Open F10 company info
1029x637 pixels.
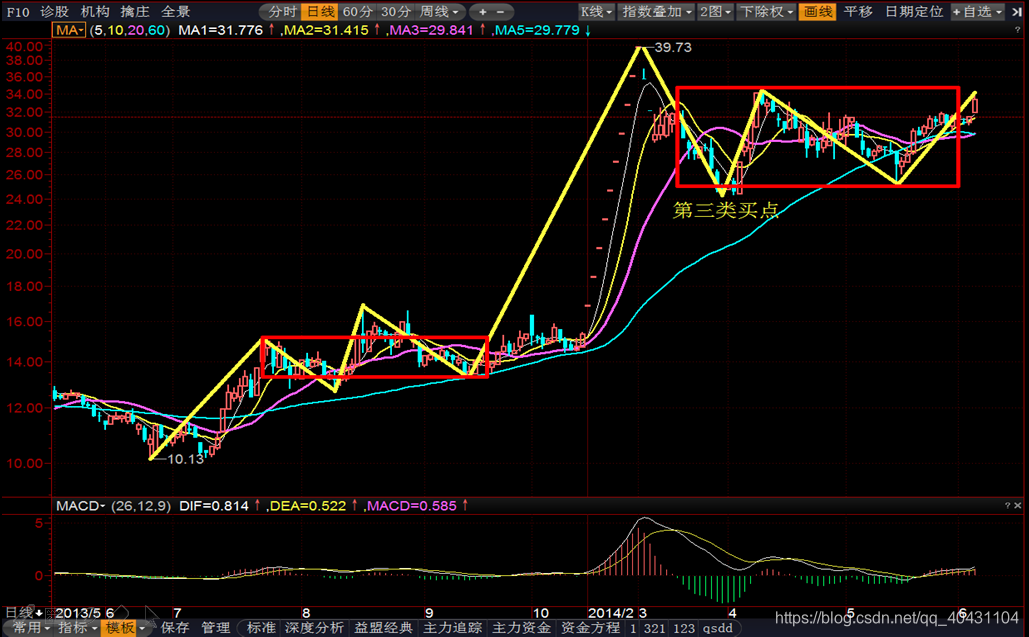(18, 12)
